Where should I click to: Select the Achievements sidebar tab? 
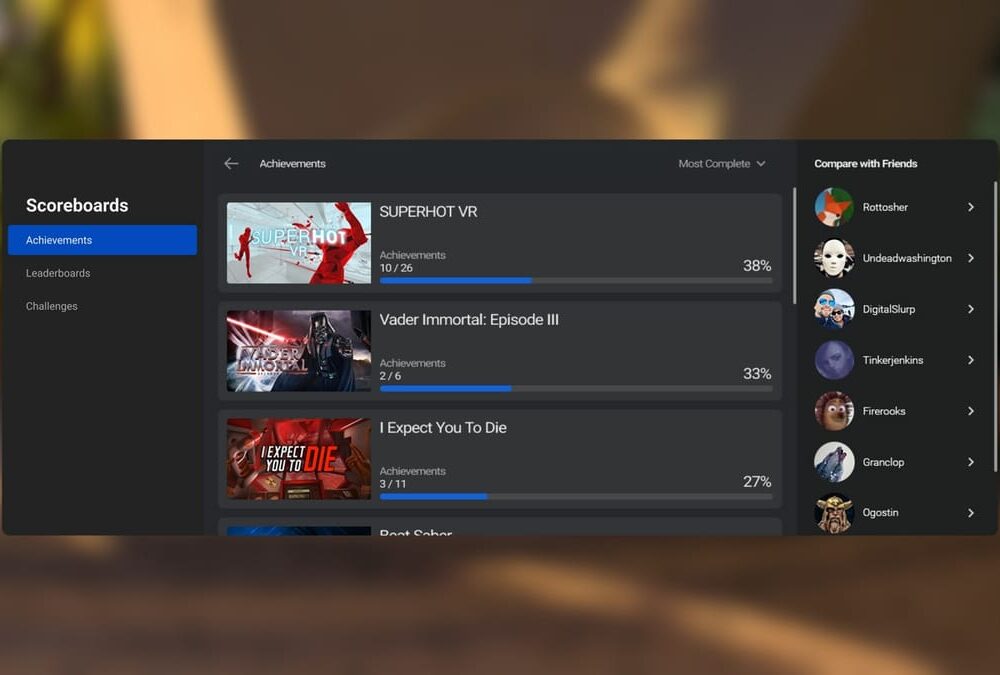coord(102,240)
